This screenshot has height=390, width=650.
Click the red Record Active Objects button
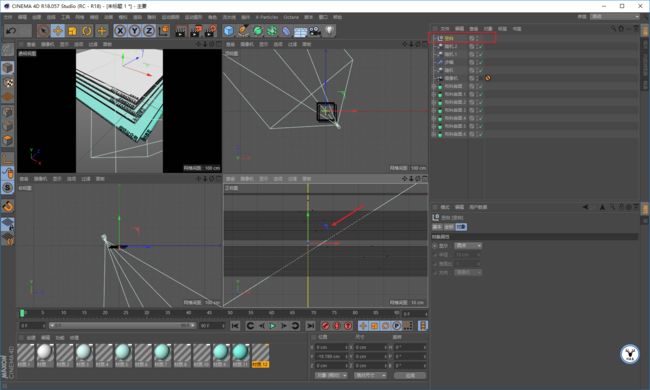coord(325,326)
